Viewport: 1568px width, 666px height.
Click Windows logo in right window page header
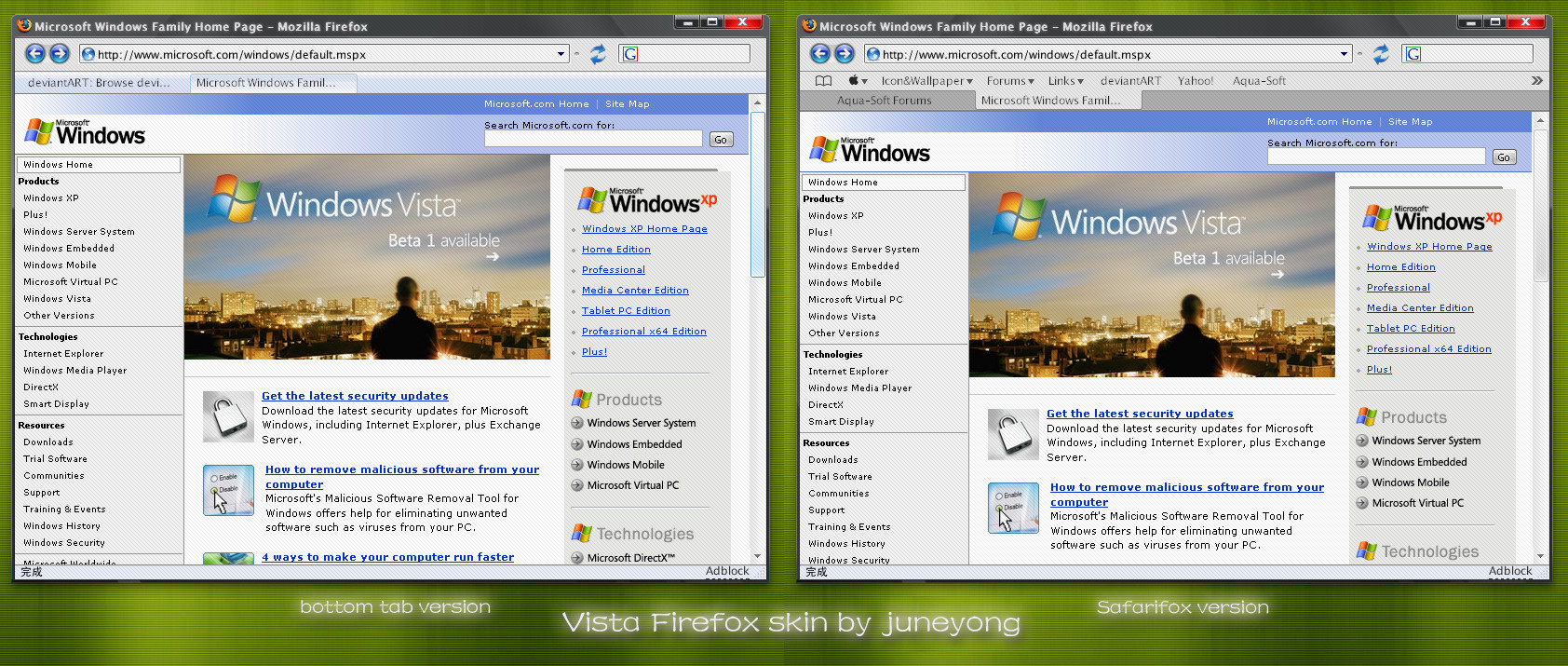tap(870, 151)
